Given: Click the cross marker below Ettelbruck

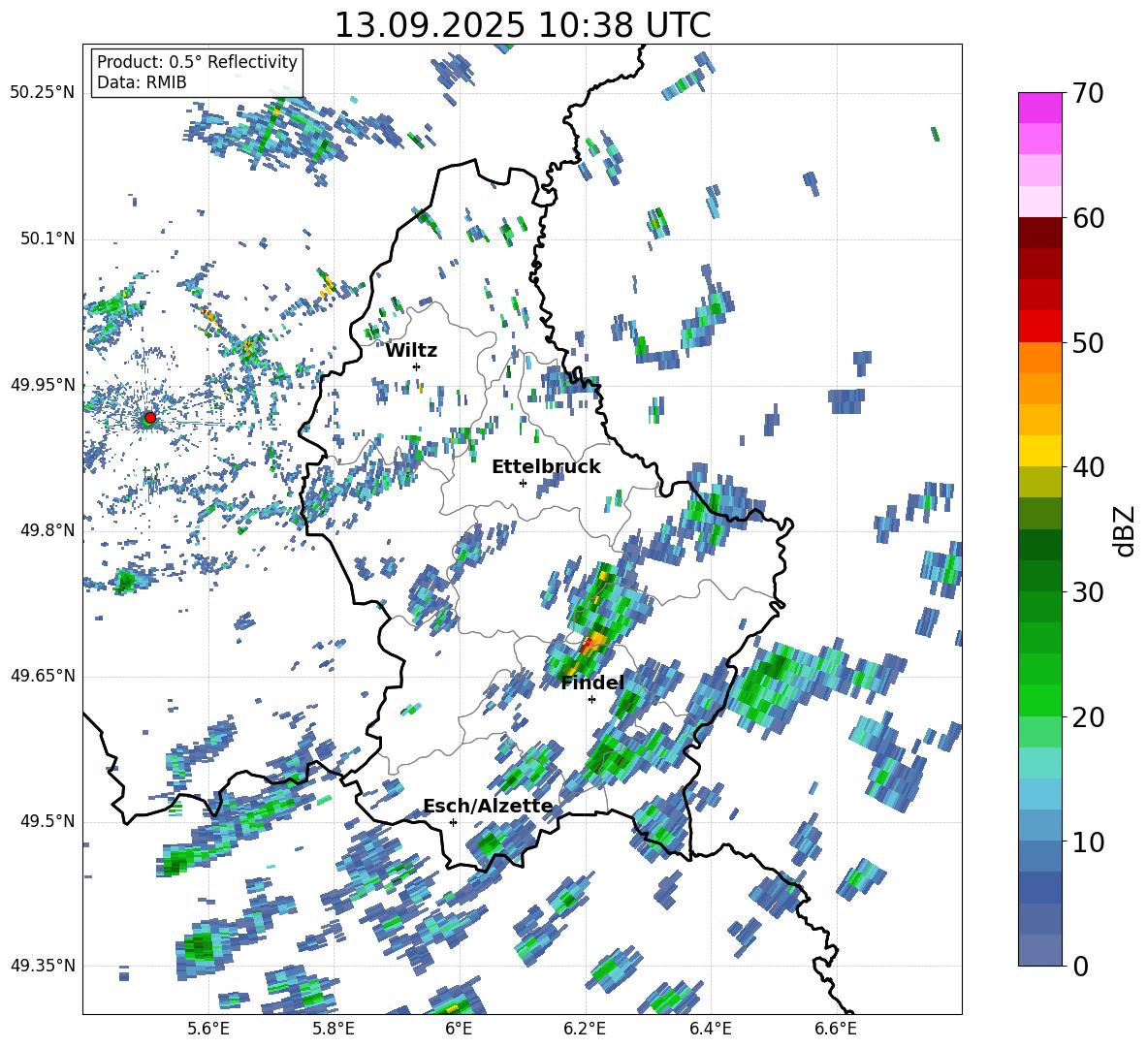Looking at the screenshot, I should click(x=523, y=483).
